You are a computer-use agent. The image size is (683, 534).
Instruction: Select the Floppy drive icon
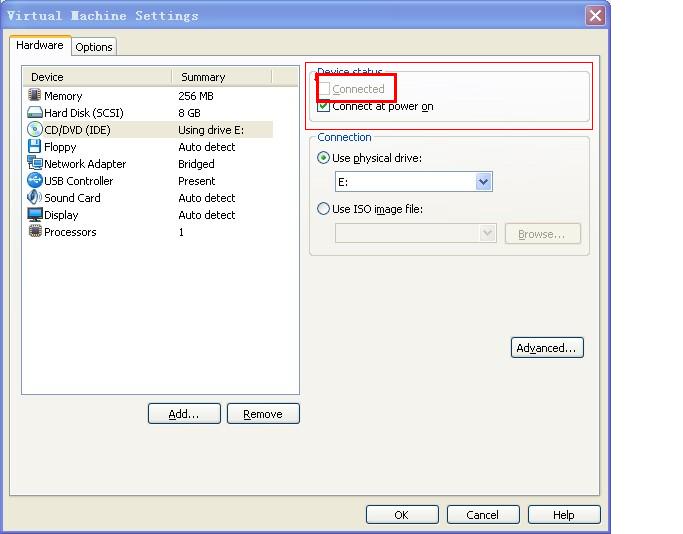[x=35, y=147]
